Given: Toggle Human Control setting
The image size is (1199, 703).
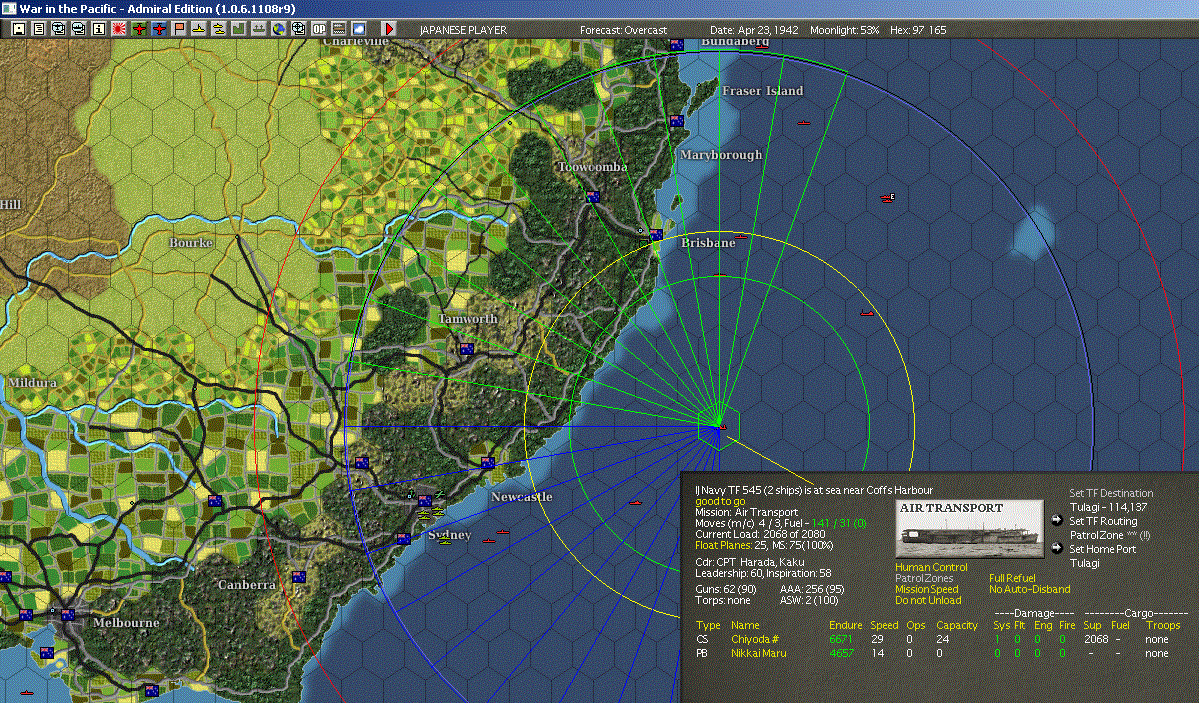Looking at the screenshot, I should coord(931,568).
